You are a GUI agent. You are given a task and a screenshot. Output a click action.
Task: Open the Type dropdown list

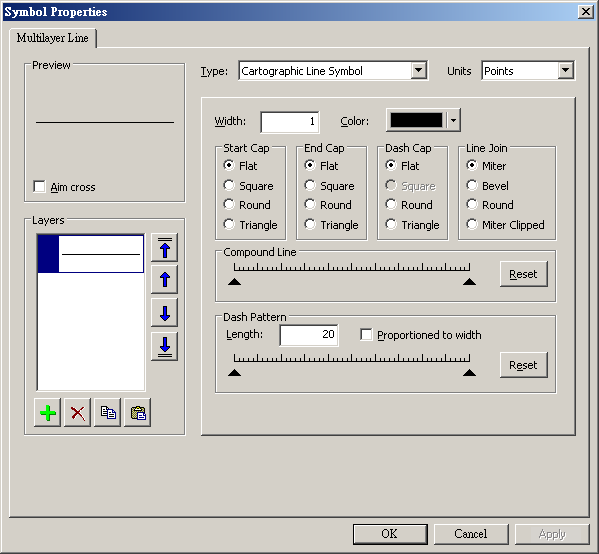418,70
